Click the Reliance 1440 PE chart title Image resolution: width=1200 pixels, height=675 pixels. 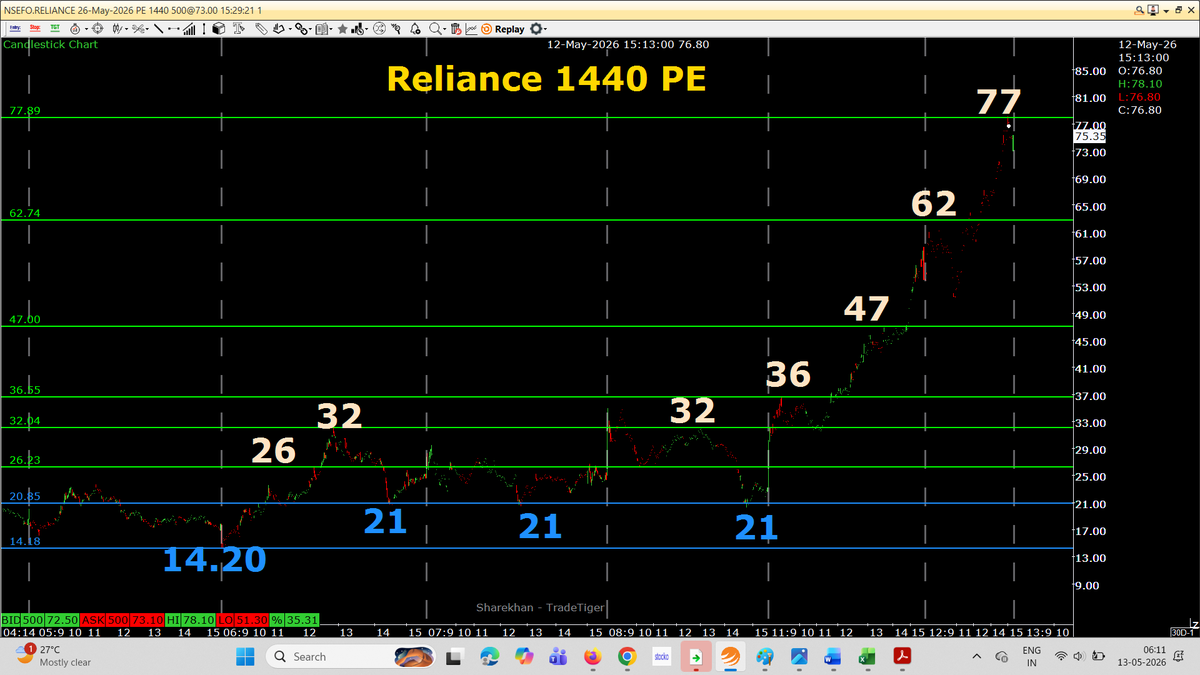point(546,78)
